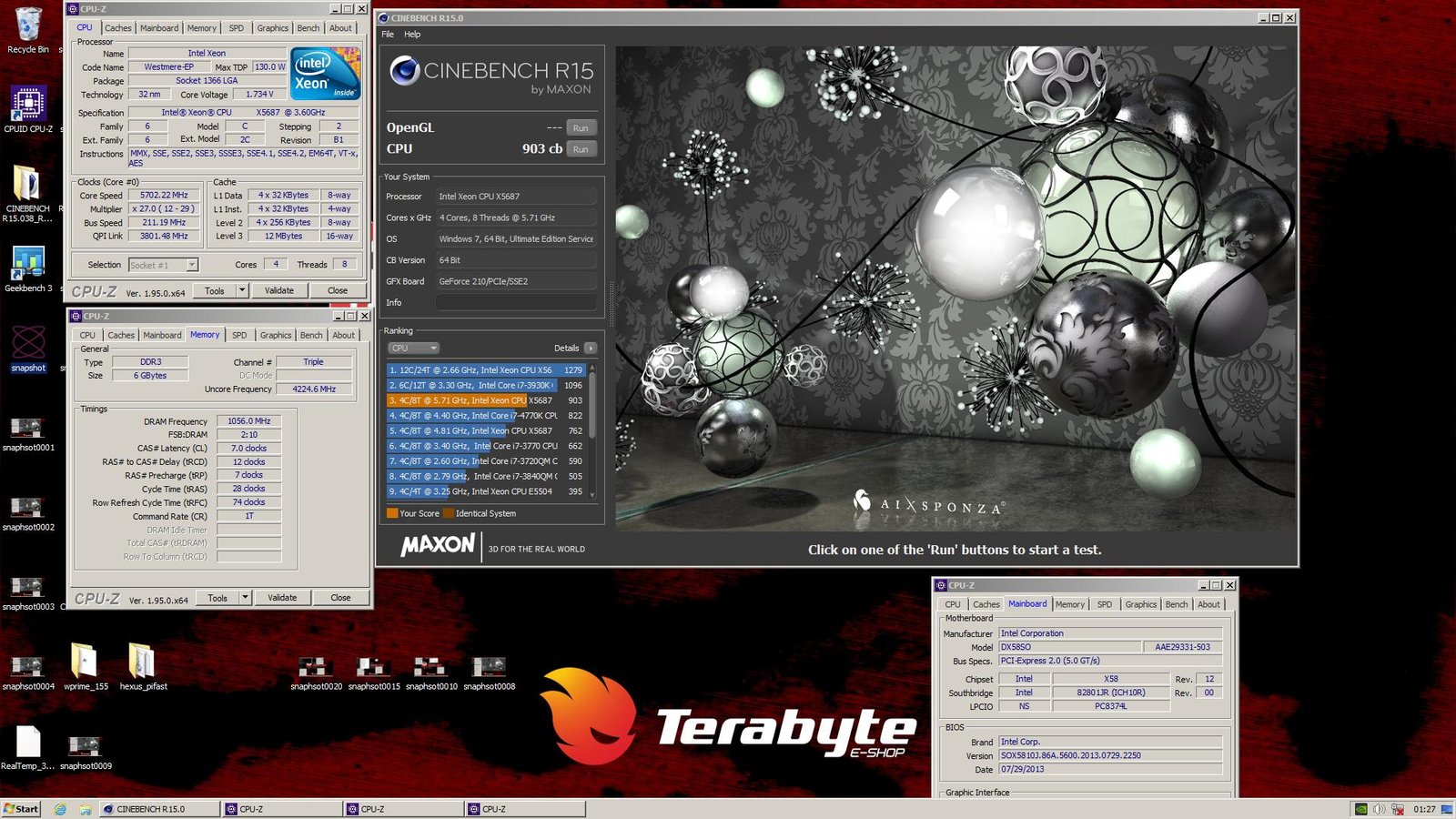Click the Details arrow button in Ranking

(591, 349)
